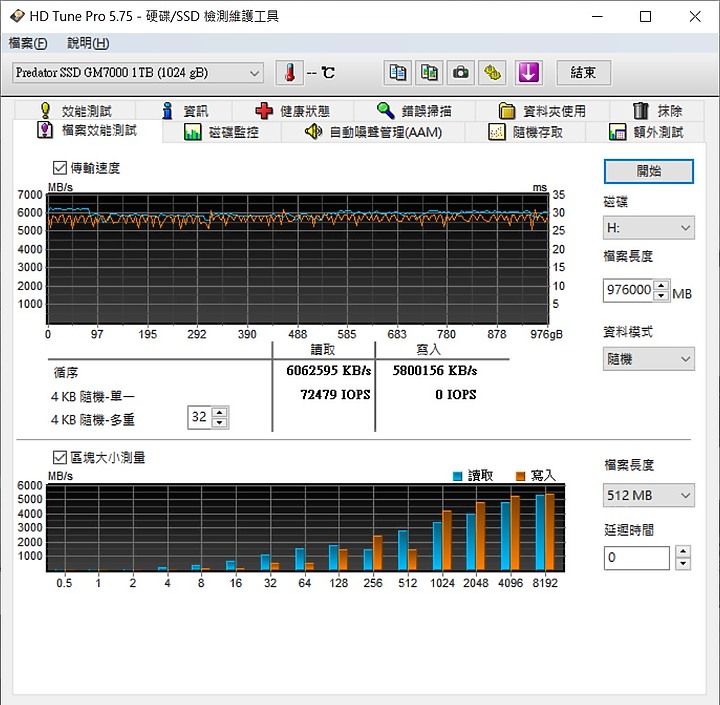The image size is (720, 705).
Task: Switch to the 磁碟監控 tab
Action: [221, 132]
